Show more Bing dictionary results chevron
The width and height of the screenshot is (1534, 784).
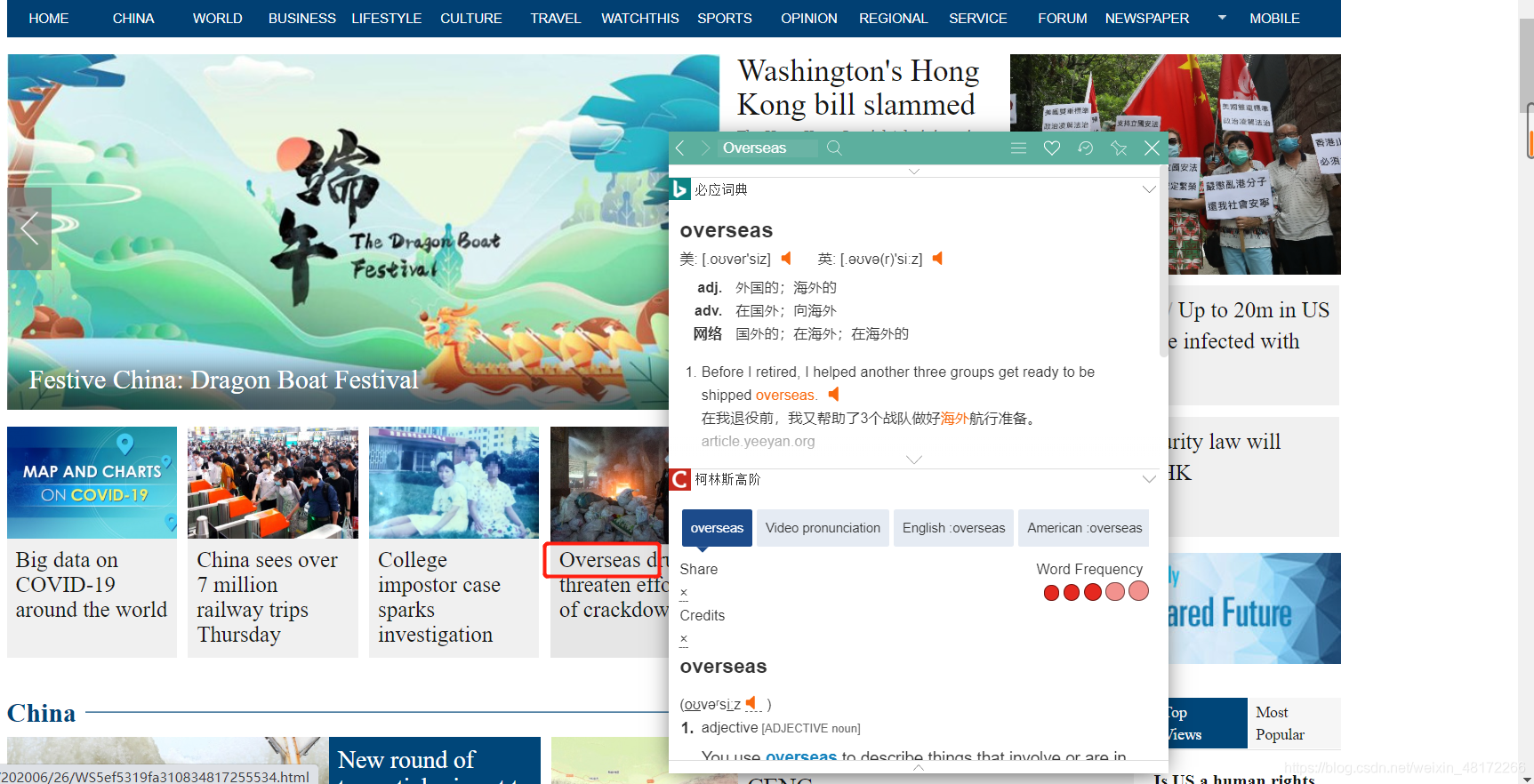point(913,460)
